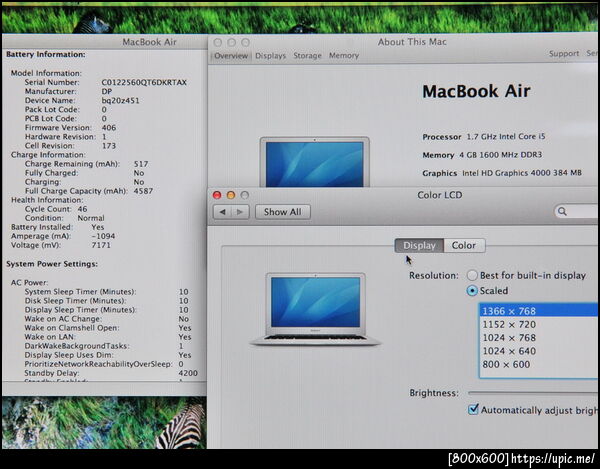Click the forward arrow in Color LCD toolbar
The width and height of the screenshot is (600, 469).
click(240, 212)
